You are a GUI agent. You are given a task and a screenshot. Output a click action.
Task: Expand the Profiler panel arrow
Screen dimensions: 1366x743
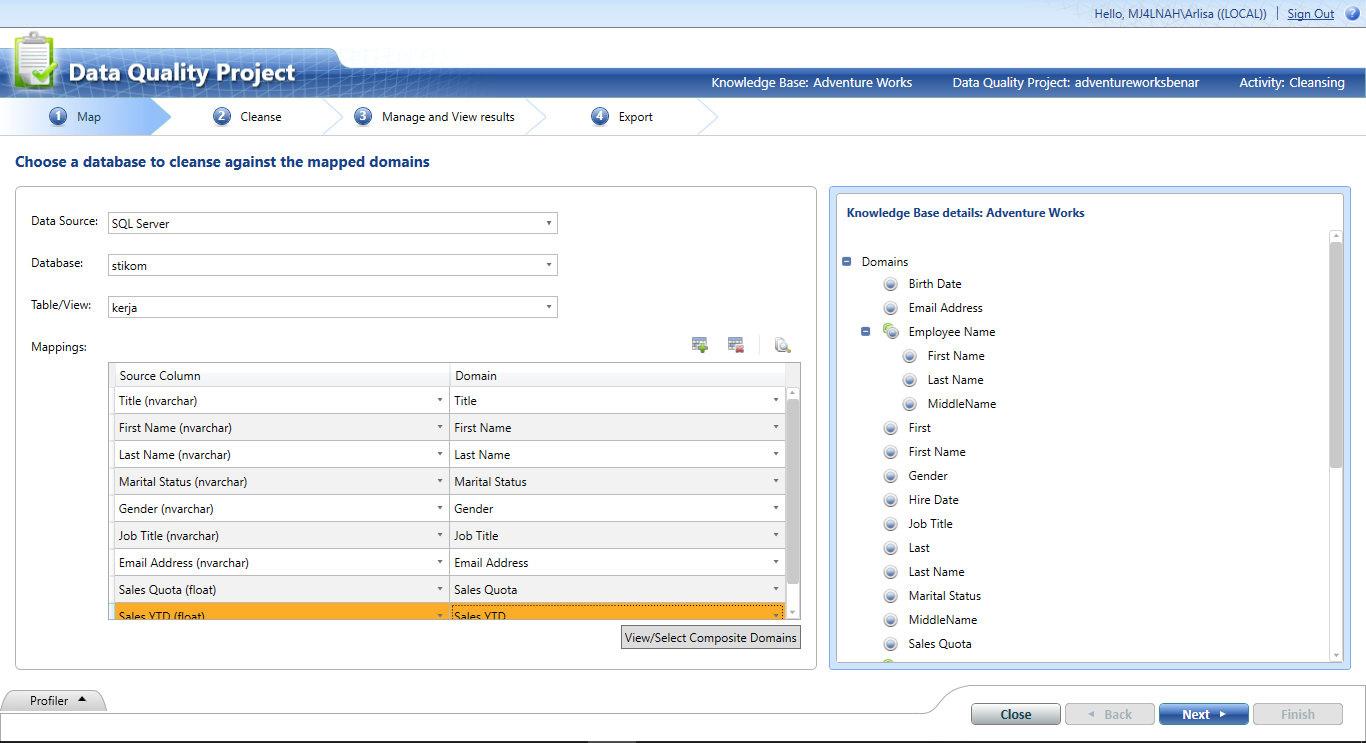[84, 699]
